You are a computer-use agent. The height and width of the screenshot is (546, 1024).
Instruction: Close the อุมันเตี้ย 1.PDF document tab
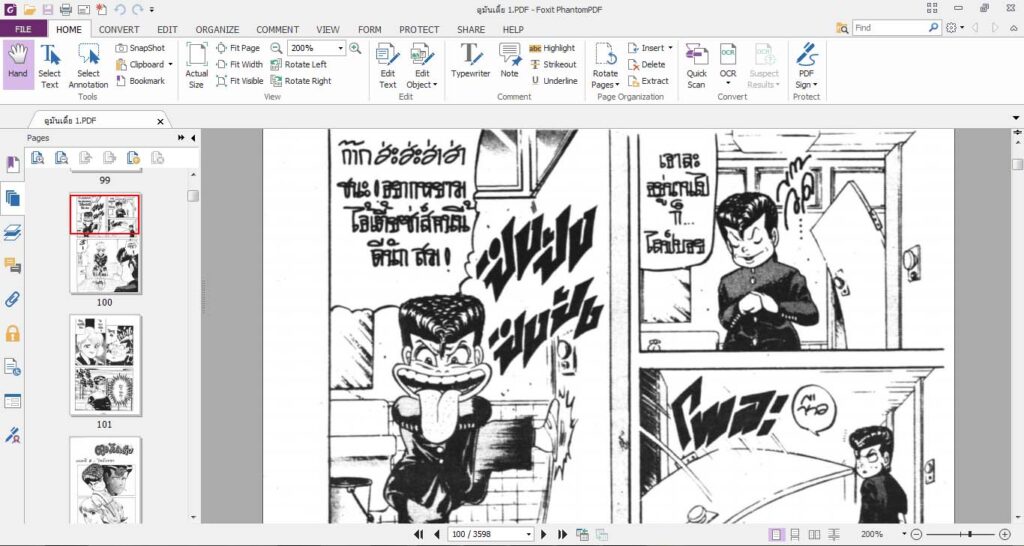[x=160, y=121]
